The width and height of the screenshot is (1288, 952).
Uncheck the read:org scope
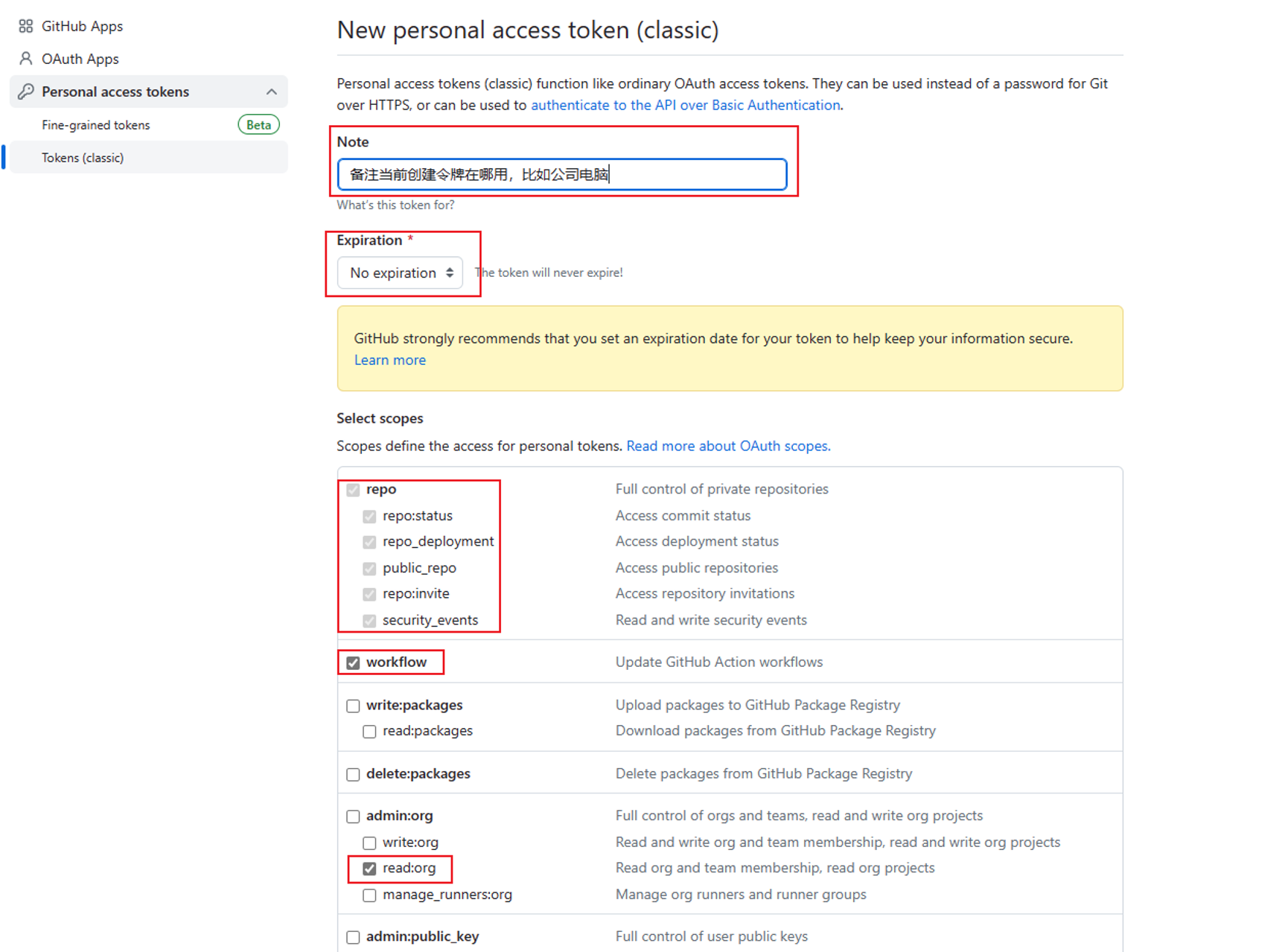pyautogui.click(x=370, y=869)
